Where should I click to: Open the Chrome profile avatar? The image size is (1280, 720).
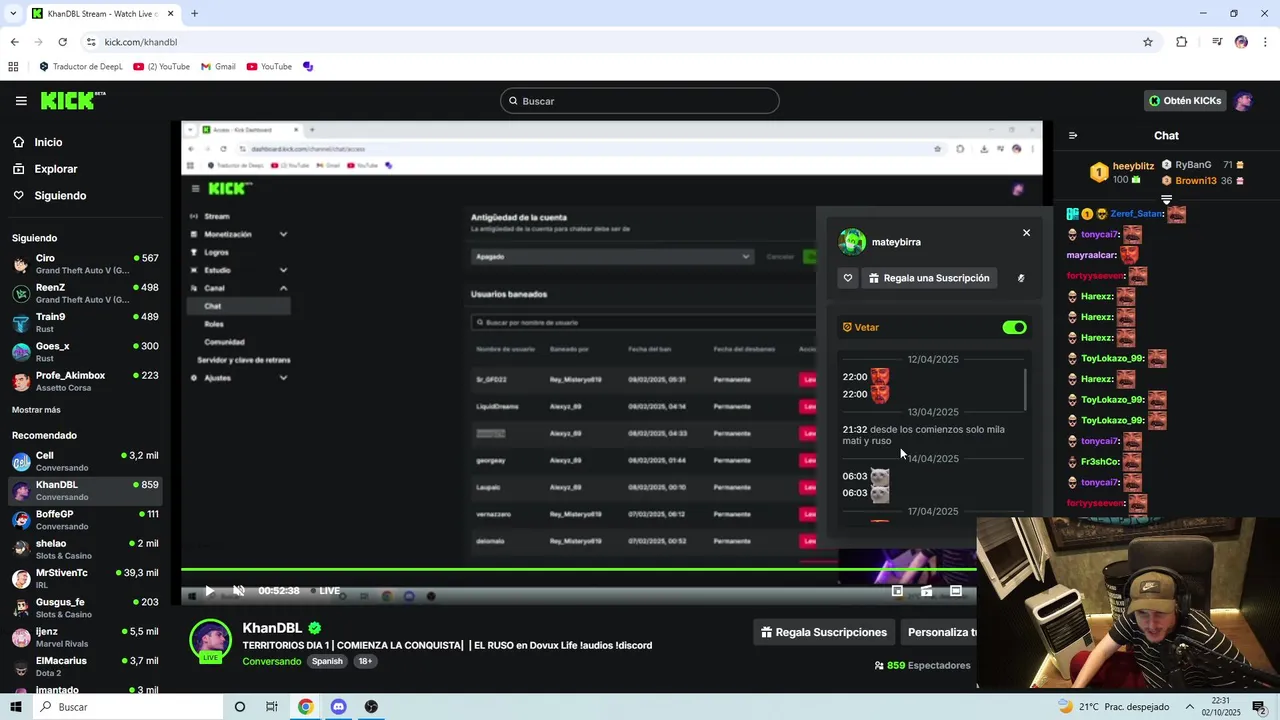point(1241,42)
